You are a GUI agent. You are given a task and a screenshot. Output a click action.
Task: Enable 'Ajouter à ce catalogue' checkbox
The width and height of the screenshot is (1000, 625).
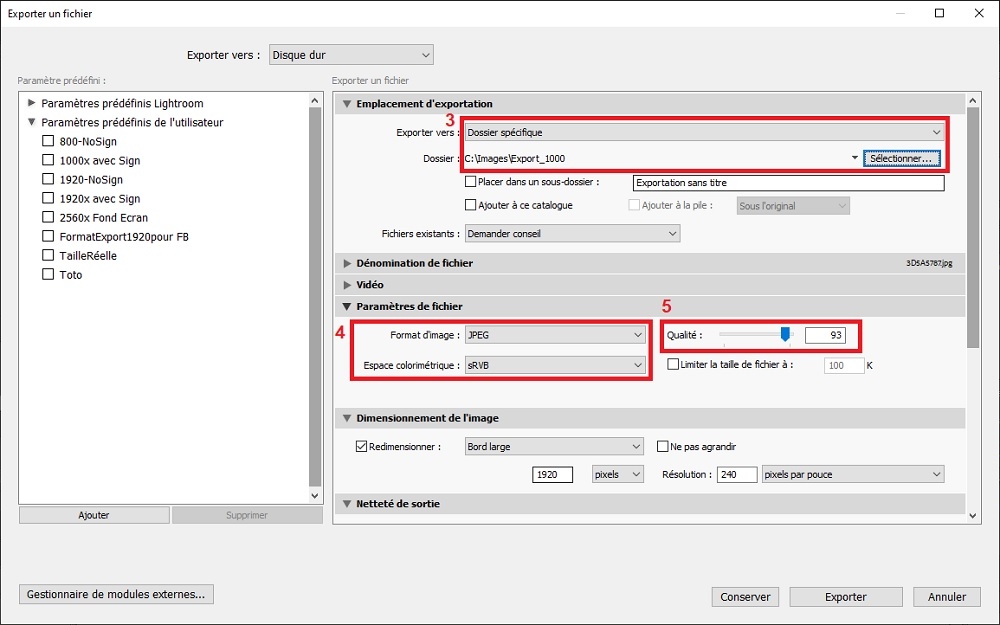coord(471,205)
